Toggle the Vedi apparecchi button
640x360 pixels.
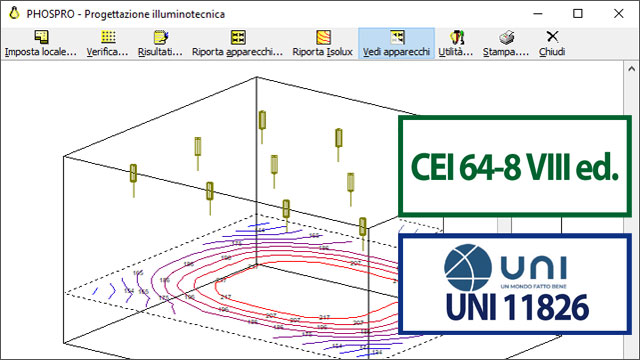coord(396,43)
